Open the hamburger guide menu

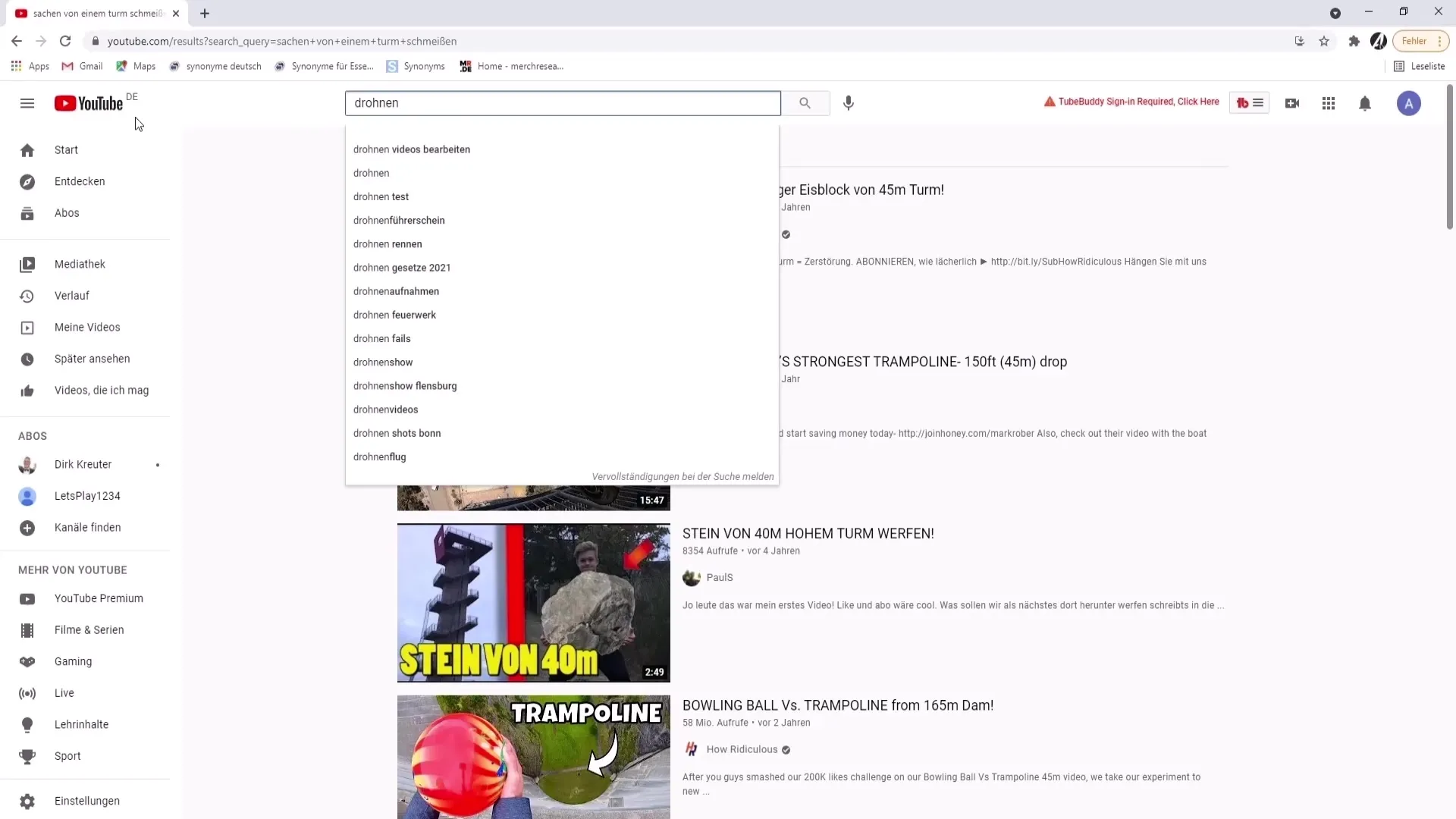click(x=27, y=103)
